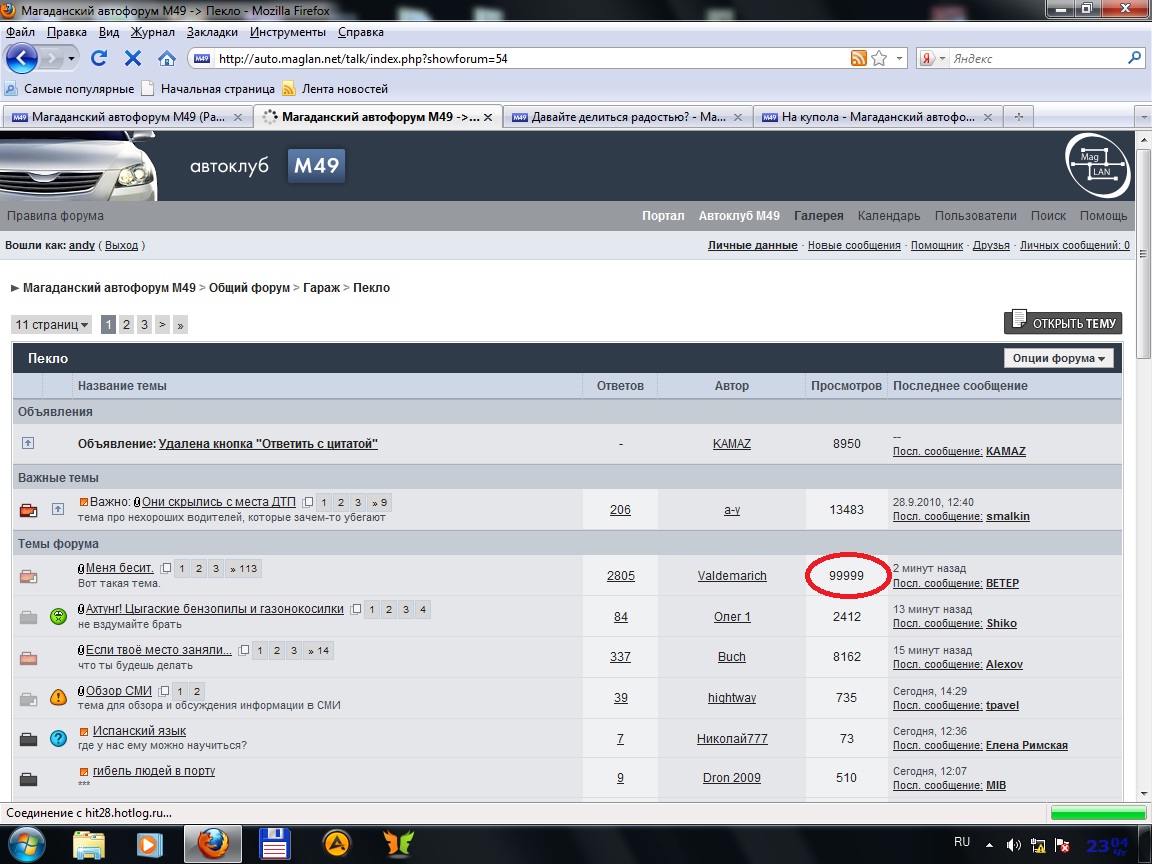Reload the page with the refresh icon
Screen dimensions: 1152x864
click(99, 58)
